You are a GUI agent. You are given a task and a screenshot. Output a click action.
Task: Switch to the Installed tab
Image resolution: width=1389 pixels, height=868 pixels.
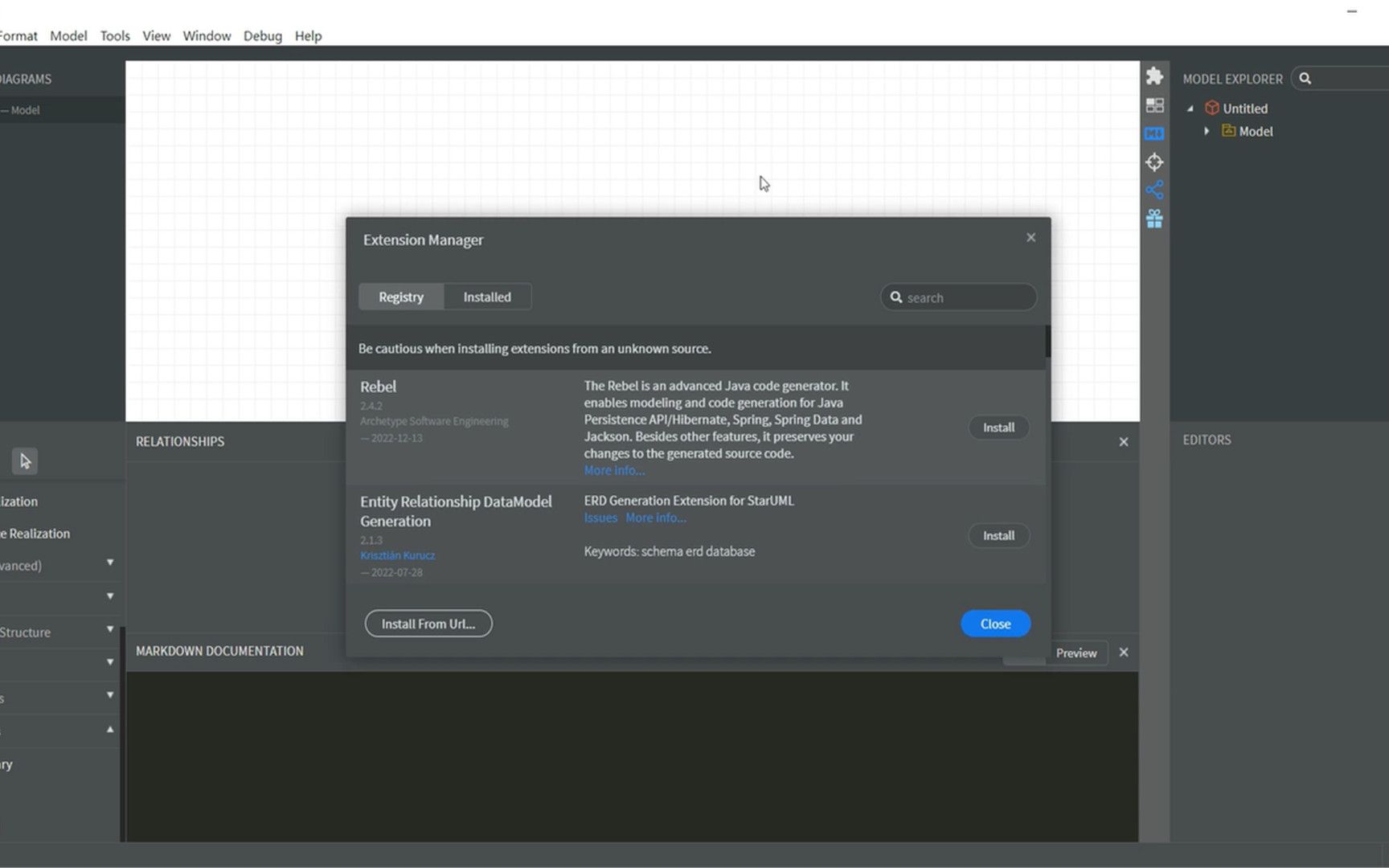487,297
